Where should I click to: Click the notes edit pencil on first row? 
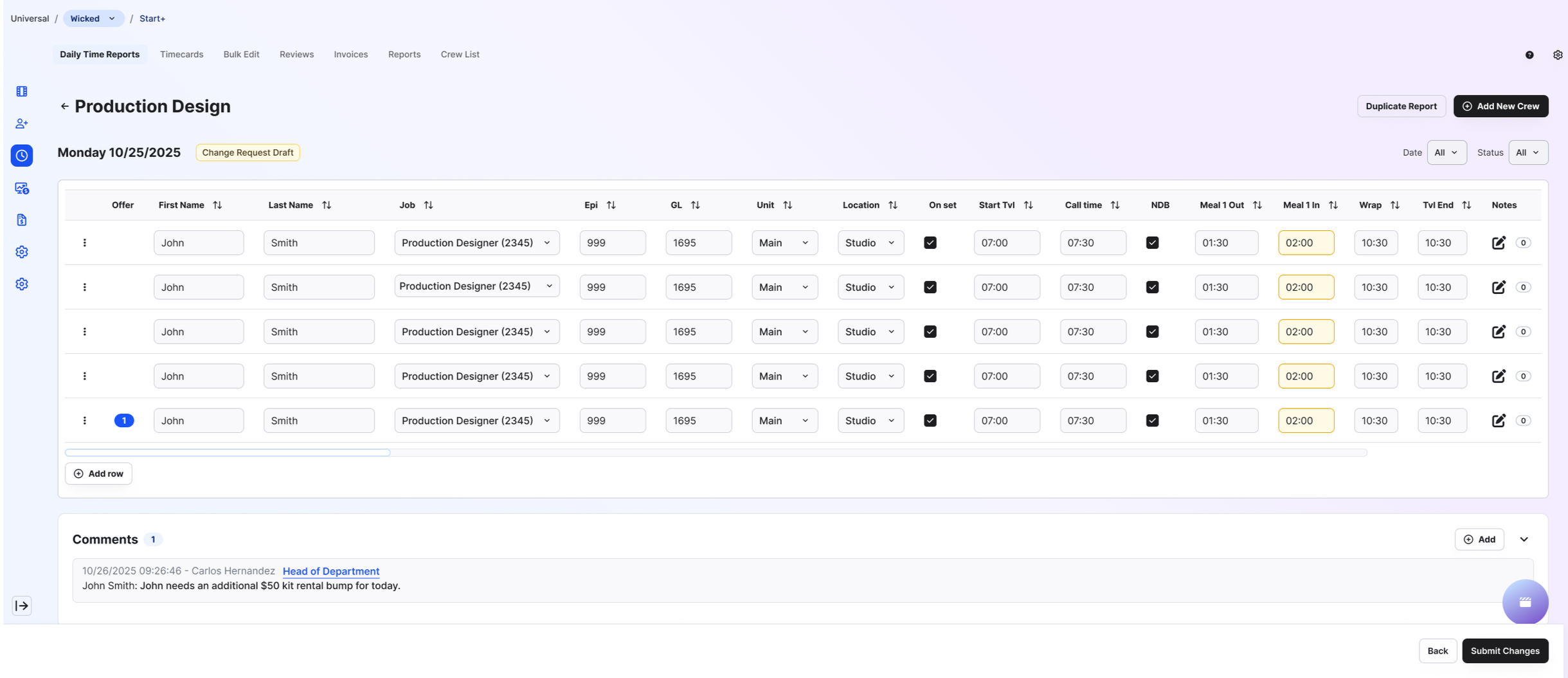[x=1499, y=243]
